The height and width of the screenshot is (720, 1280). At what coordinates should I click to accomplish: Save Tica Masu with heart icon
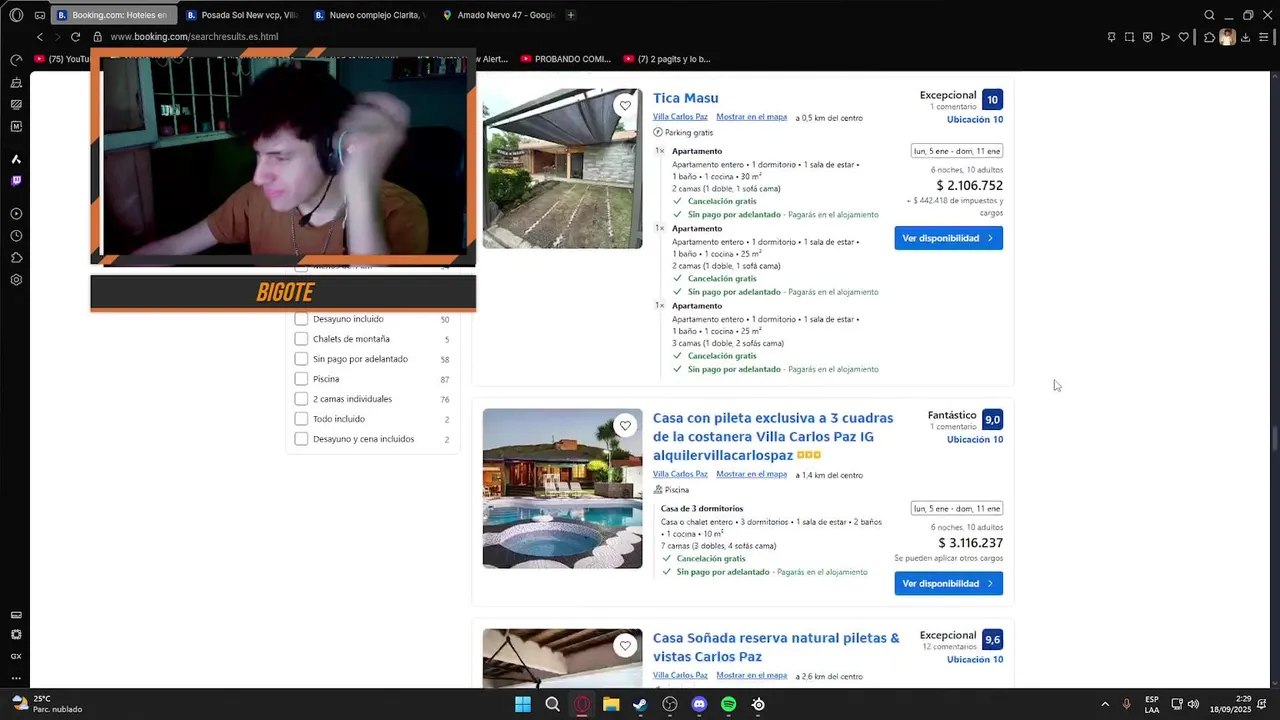(x=625, y=105)
